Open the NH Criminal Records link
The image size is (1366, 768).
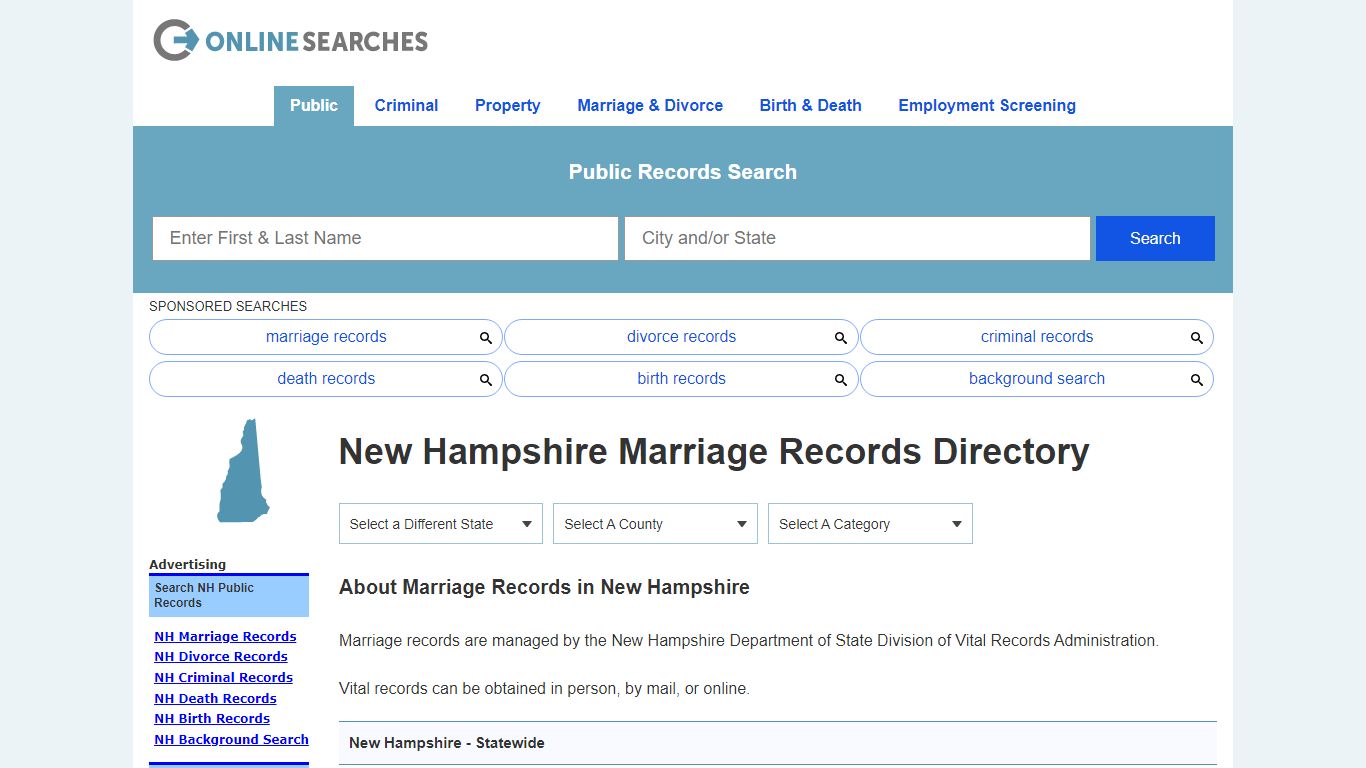click(223, 678)
